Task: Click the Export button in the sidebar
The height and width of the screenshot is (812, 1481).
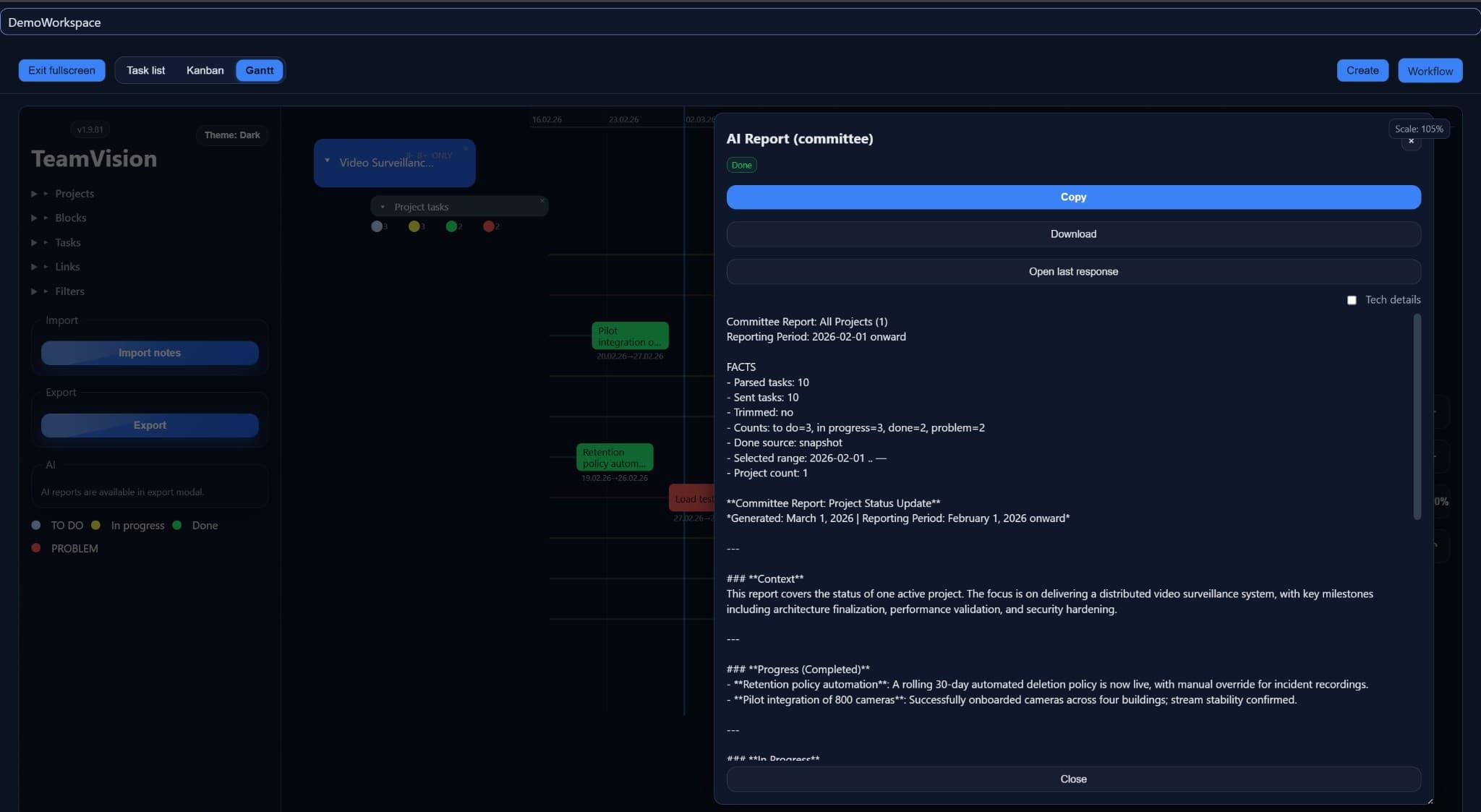Action: [149, 425]
